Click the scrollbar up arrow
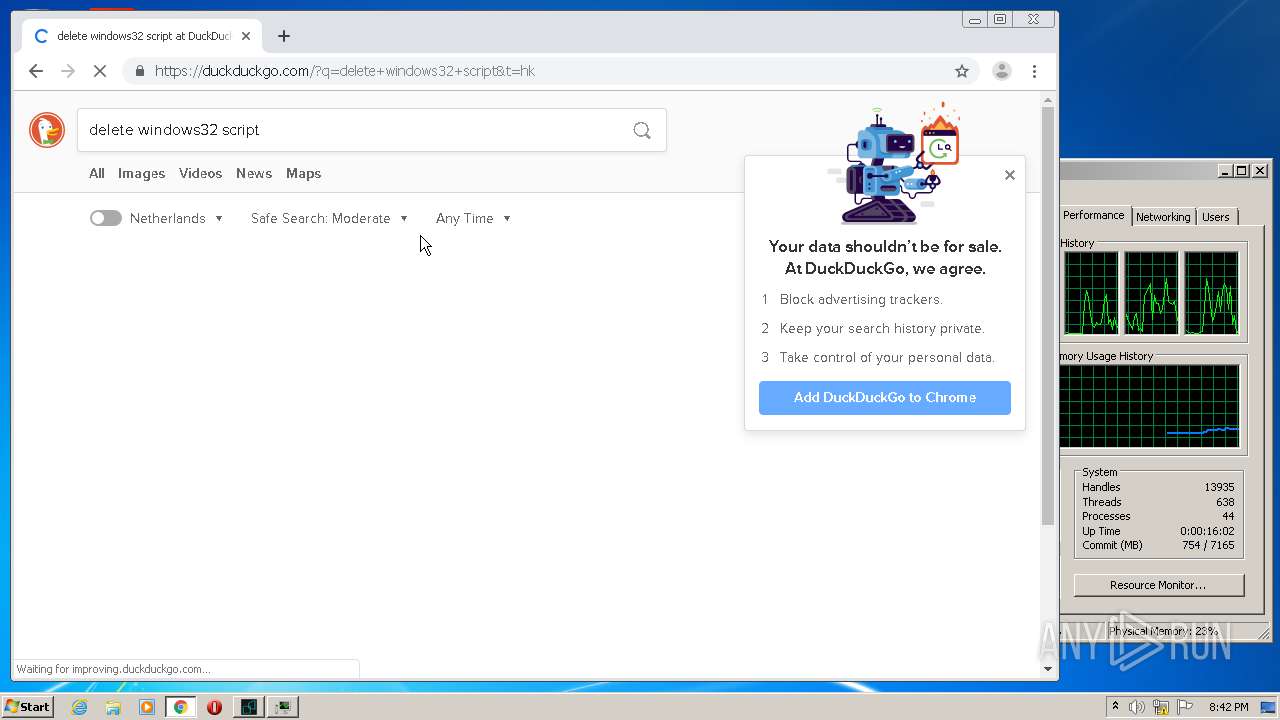1280x720 pixels. point(1048,100)
